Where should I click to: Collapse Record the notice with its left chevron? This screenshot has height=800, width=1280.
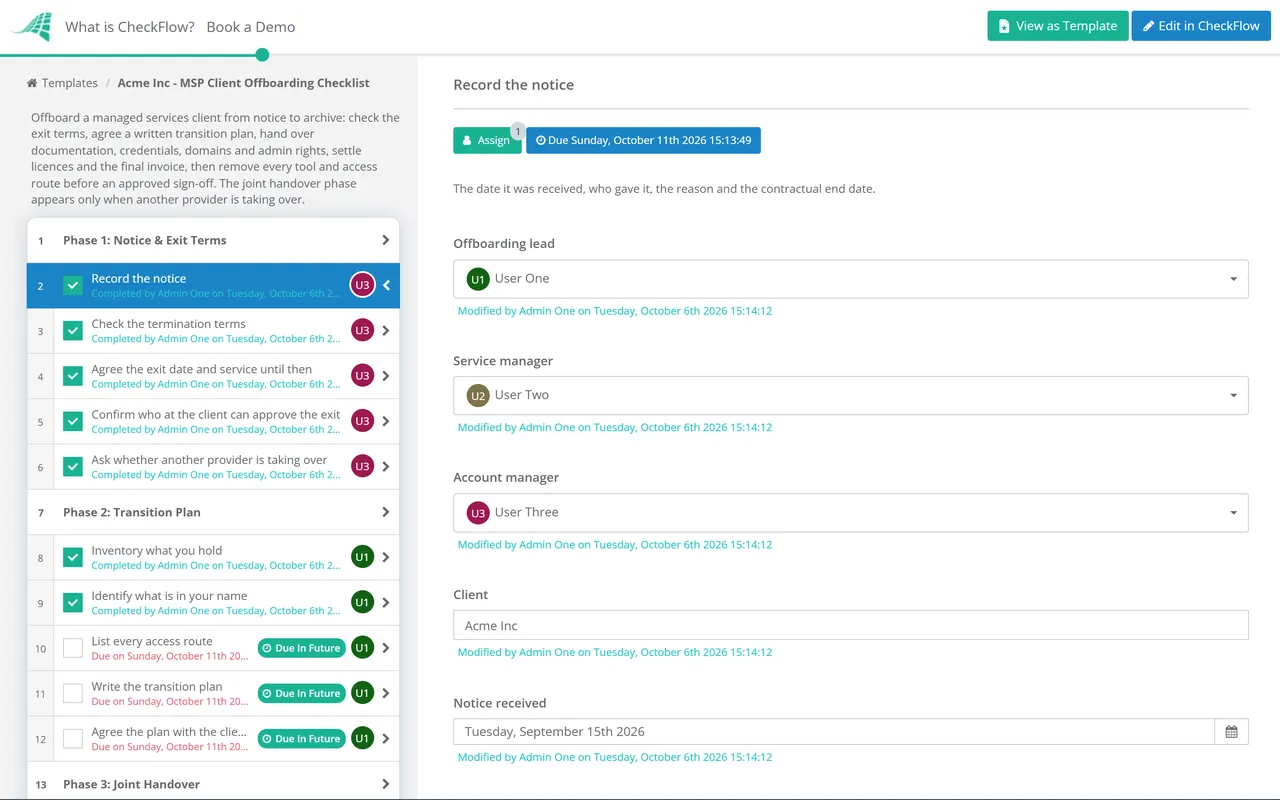tap(387, 286)
